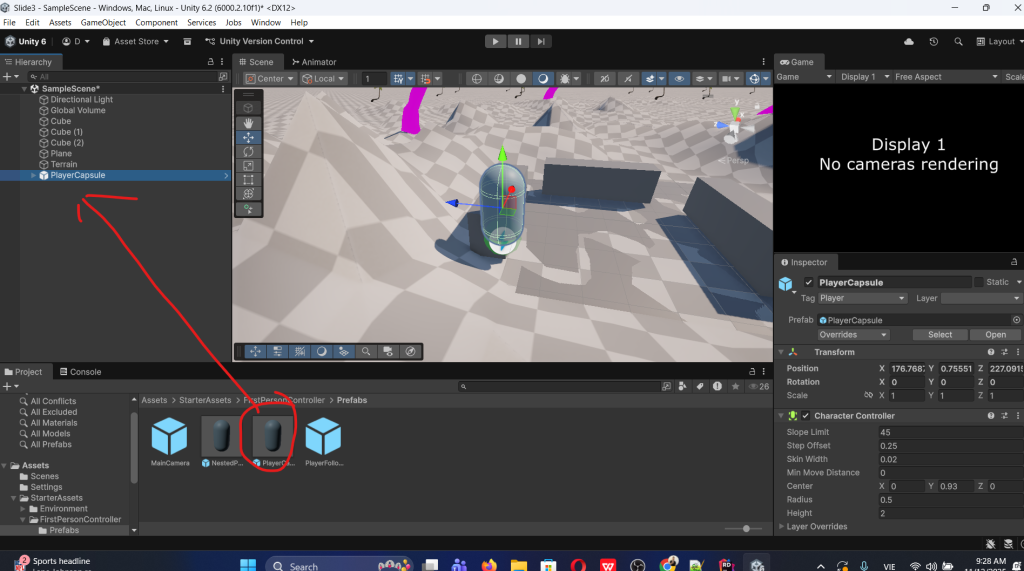The image size is (1024, 571).
Task: Click the undo history icon
Action: (x=933, y=42)
